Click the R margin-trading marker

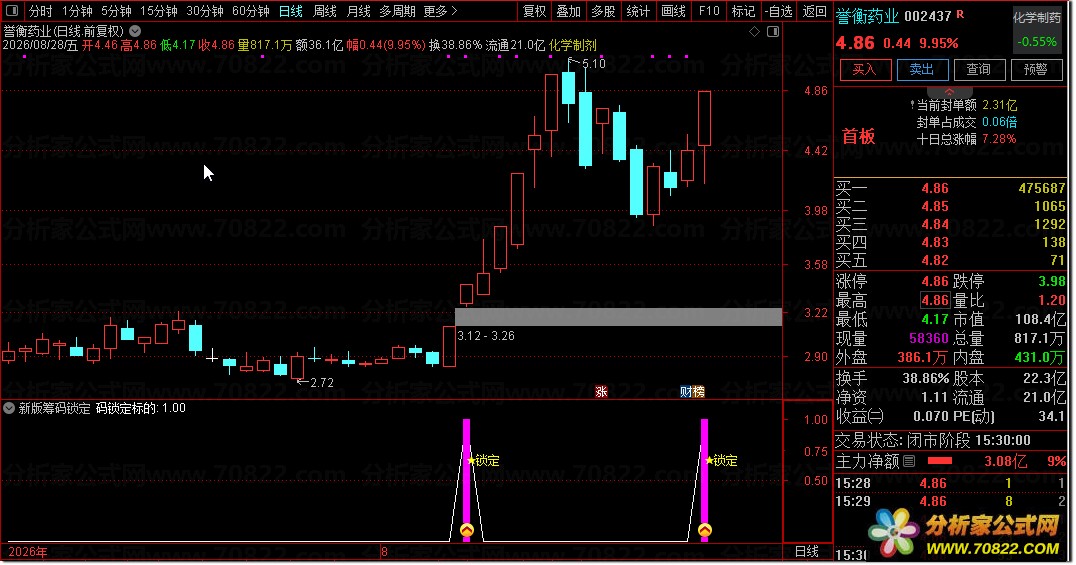click(959, 14)
